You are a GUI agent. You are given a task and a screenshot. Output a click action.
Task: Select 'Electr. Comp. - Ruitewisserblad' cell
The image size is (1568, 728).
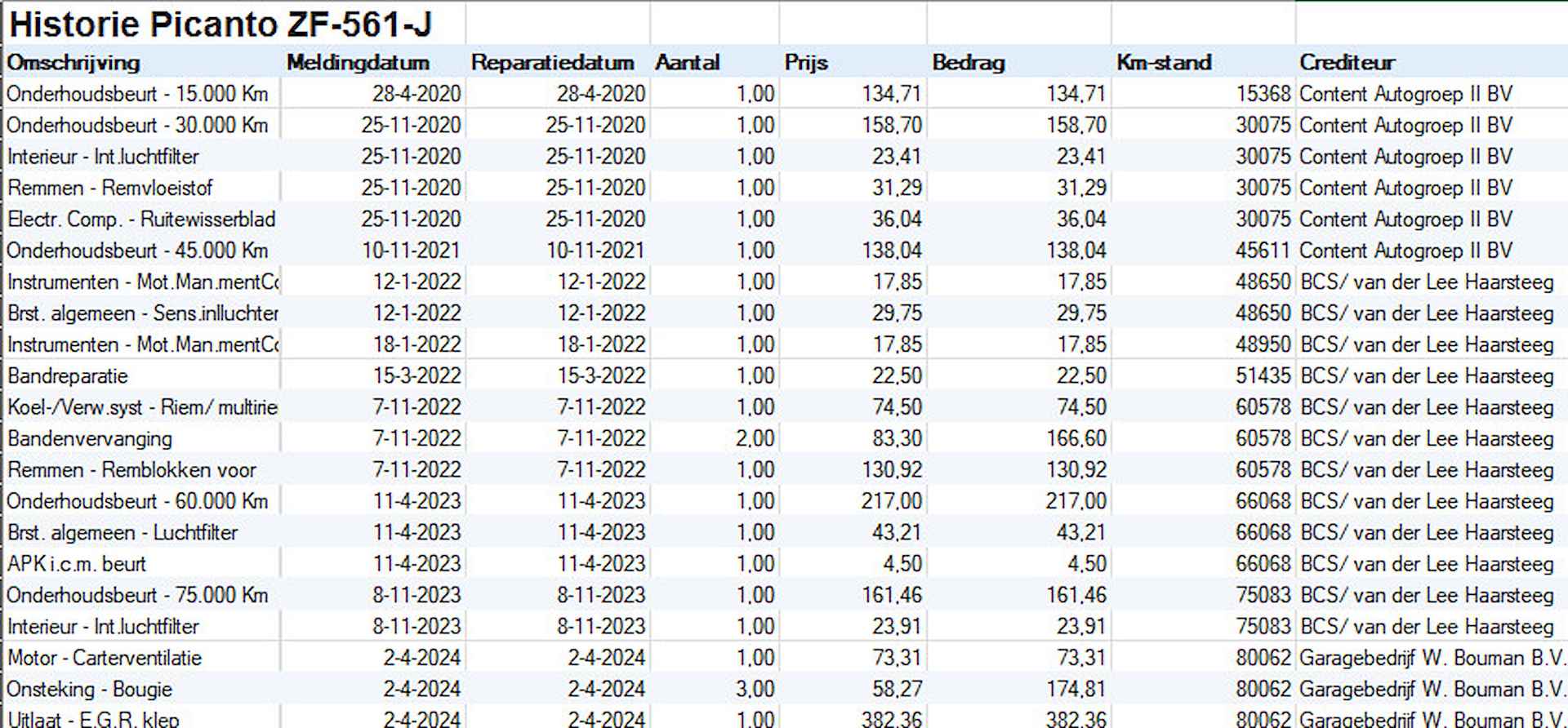(142, 219)
